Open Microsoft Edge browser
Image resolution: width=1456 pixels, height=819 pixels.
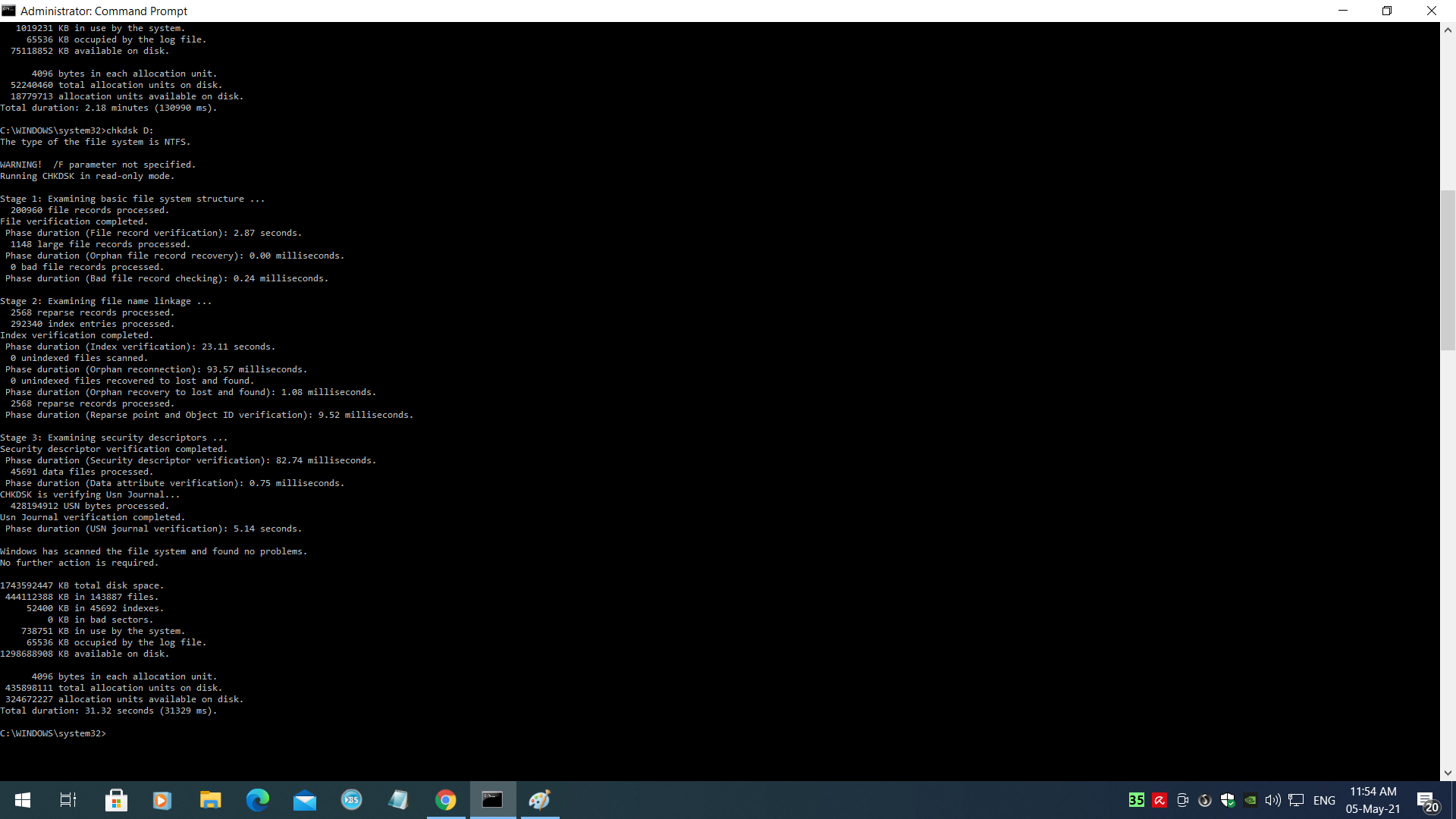click(258, 800)
